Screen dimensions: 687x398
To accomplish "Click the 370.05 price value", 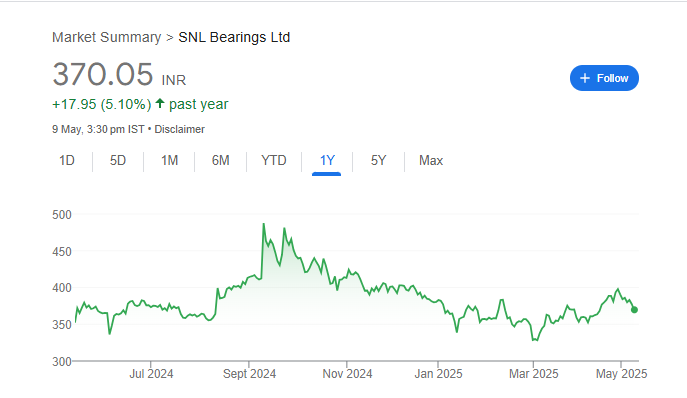I will pos(103,74).
